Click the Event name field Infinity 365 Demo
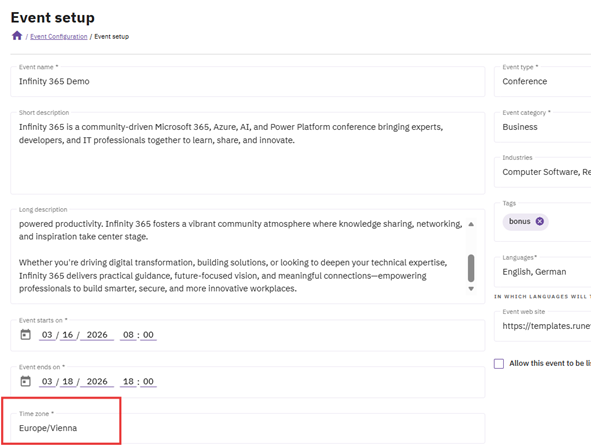This screenshot has width=591, height=446. (248, 81)
